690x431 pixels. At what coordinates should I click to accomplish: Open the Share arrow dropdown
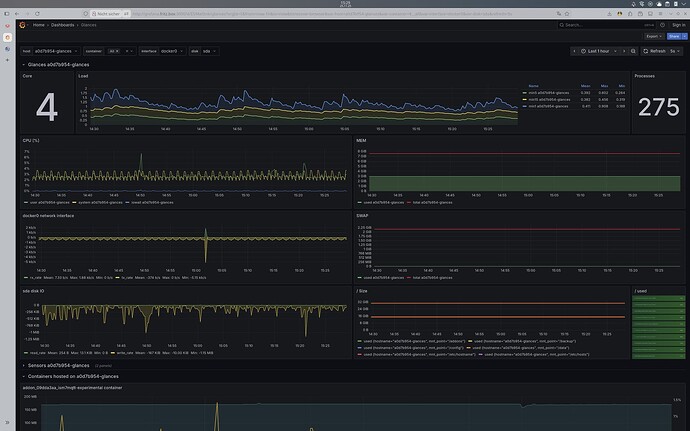685,37
